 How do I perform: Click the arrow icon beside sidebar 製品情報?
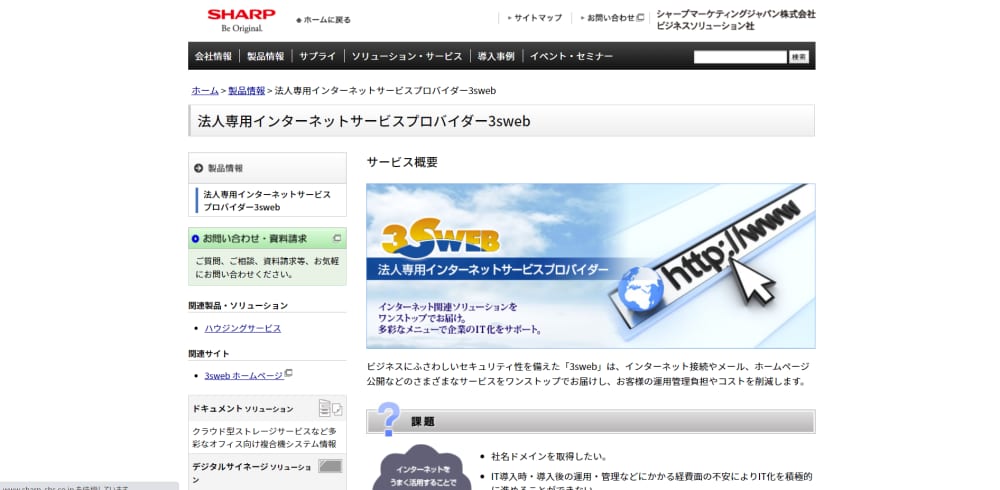point(198,168)
